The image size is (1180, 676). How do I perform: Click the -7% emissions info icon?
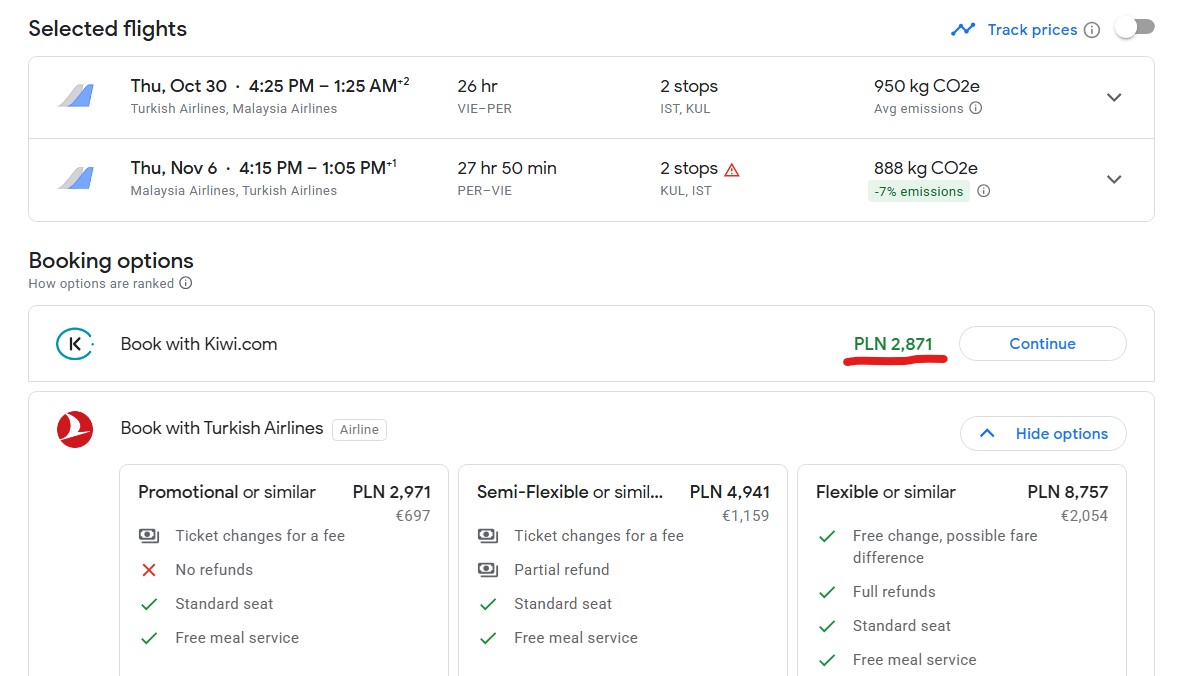pos(984,190)
